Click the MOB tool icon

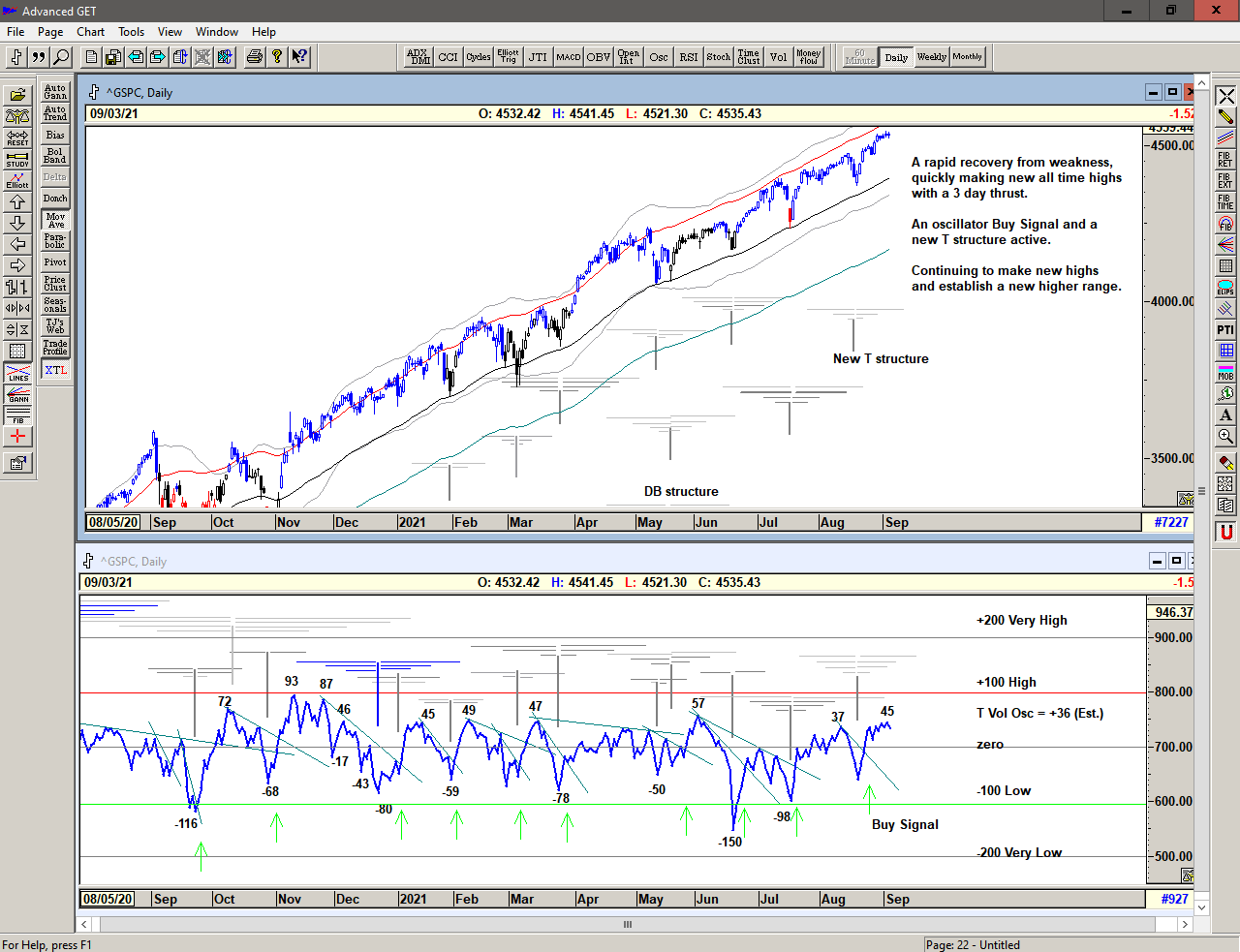pyautogui.click(x=1225, y=373)
